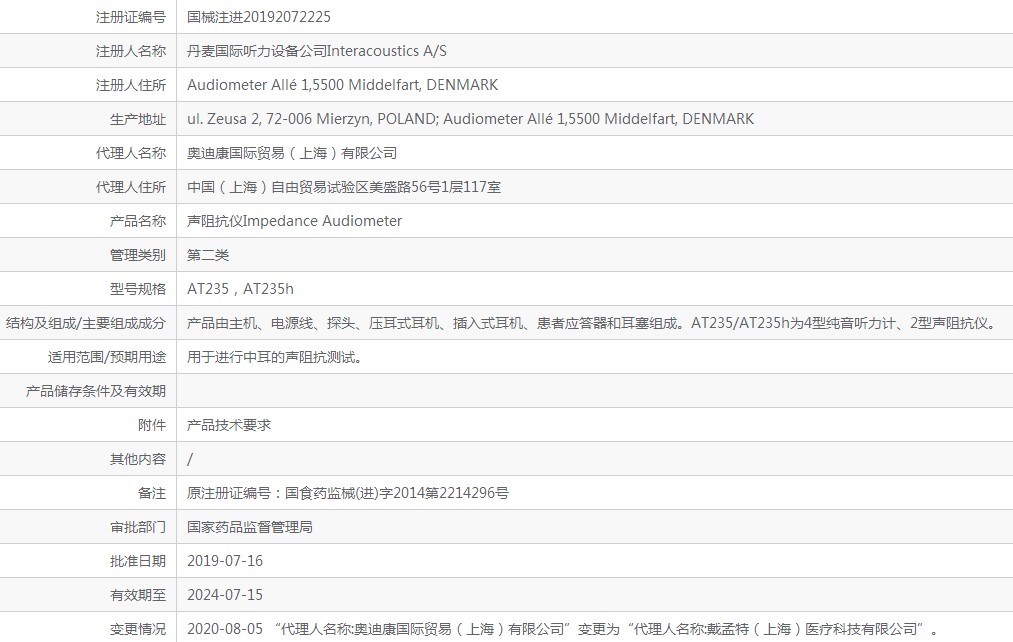Click remark 原注册证编号 2014第2214296号
The height and width of the screenshot is (642, 1013).
[x=348, y=493]
